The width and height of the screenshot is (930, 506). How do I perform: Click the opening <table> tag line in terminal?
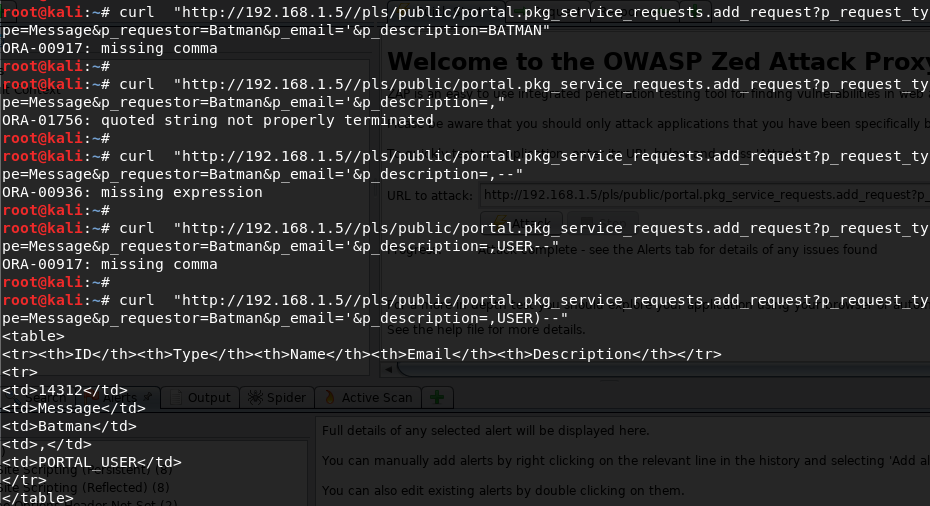[x=33, y=336]
